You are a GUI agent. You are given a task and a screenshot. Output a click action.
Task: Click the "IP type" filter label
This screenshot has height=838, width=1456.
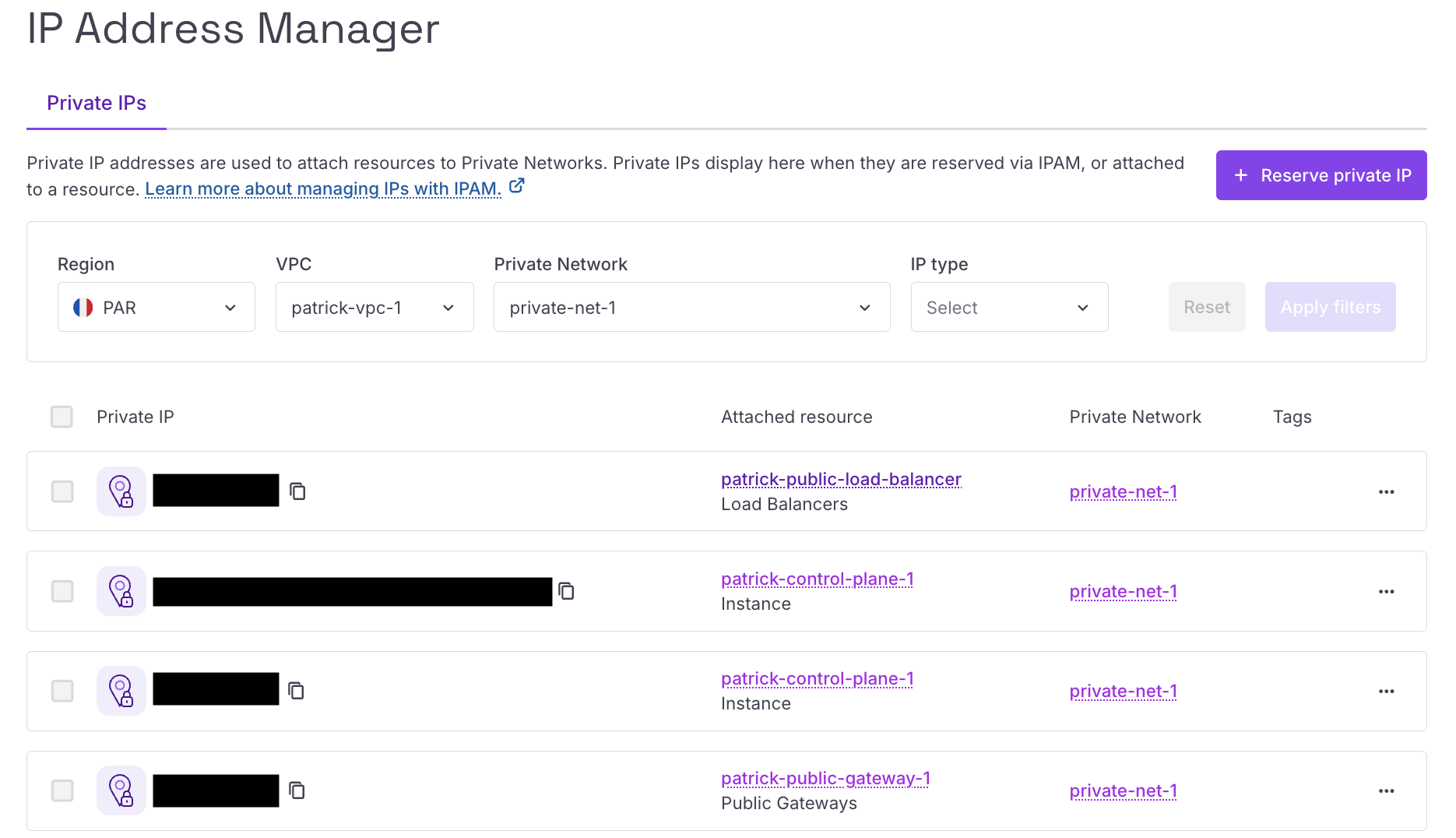coord(939,264)
